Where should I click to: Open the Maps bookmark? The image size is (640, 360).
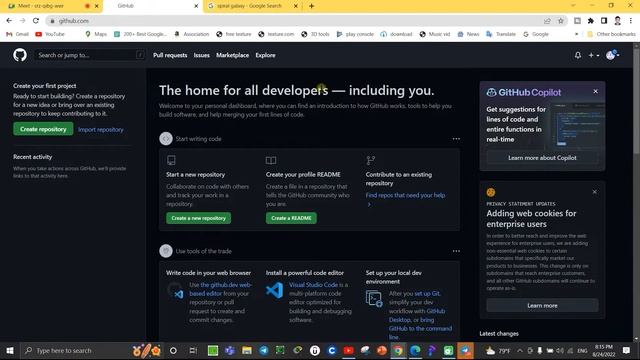click(x=96, y=34)
